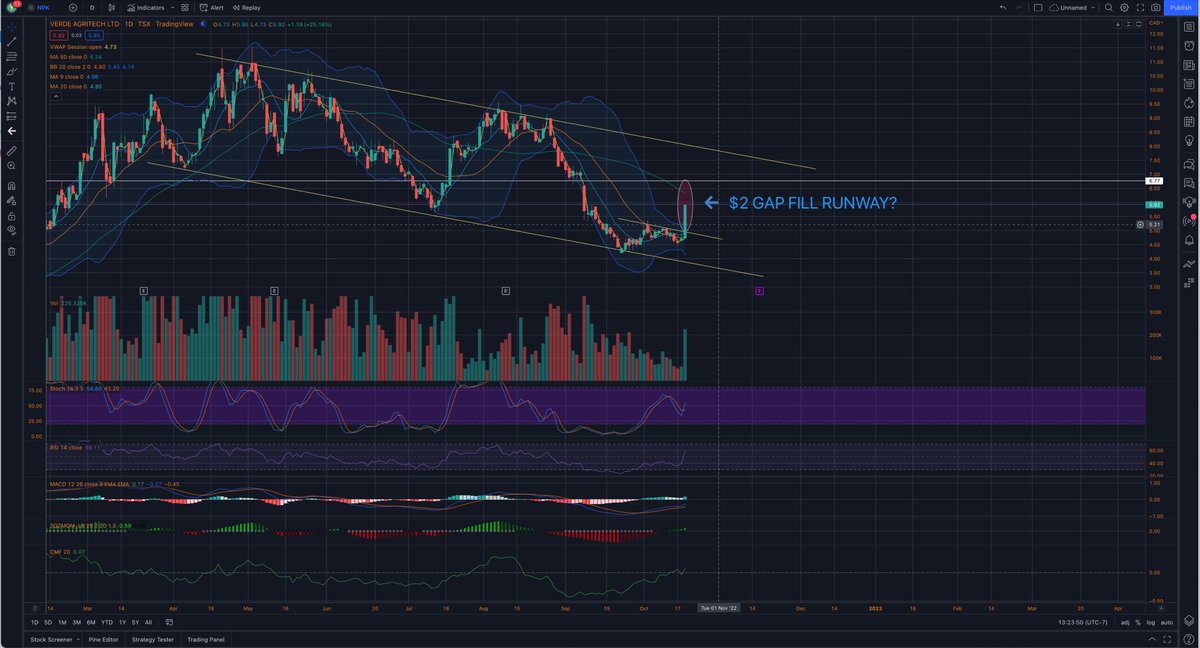The width and height of the screenshot is (1200, 648).
Task: Click the $2 GAP FILL RUNWAY? text annotation
Action: click(x=812, y=203)
